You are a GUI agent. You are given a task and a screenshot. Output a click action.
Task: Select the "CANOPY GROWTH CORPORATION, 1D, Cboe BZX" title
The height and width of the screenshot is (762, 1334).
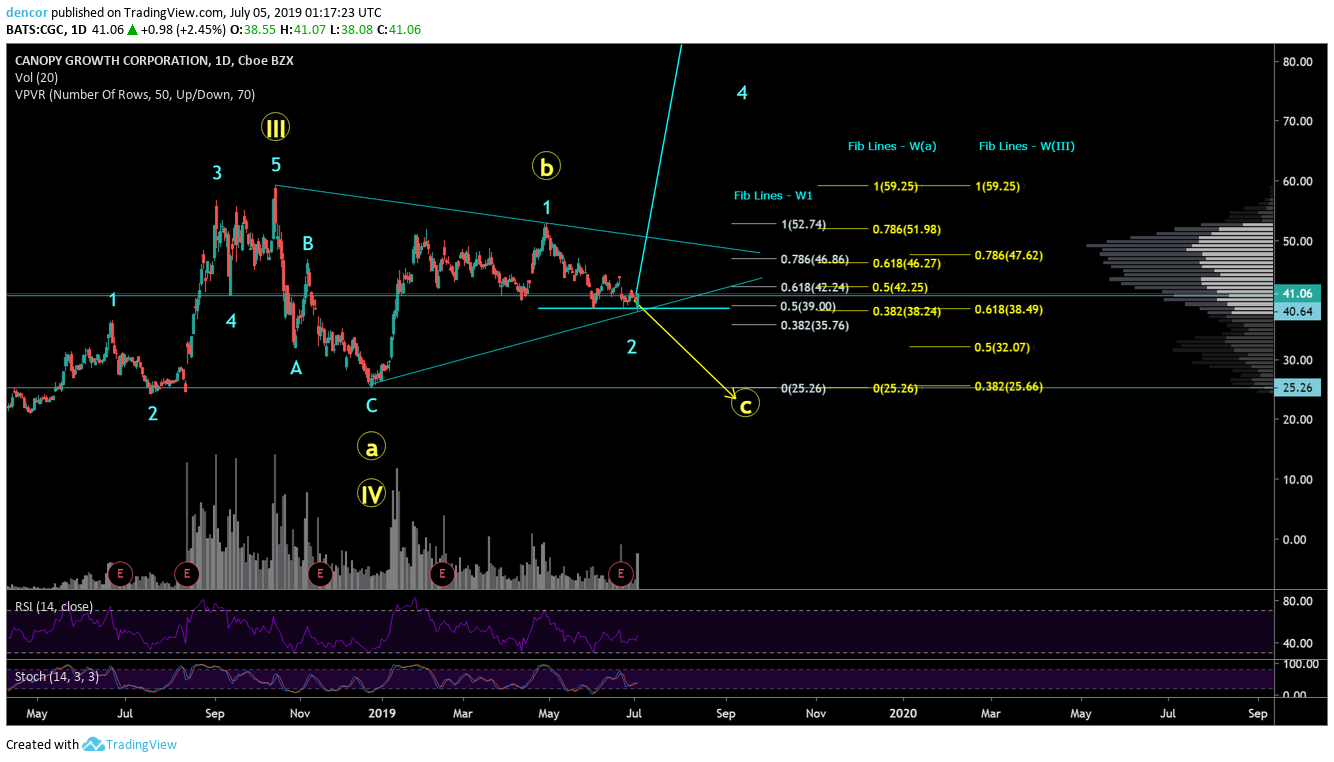154,61
